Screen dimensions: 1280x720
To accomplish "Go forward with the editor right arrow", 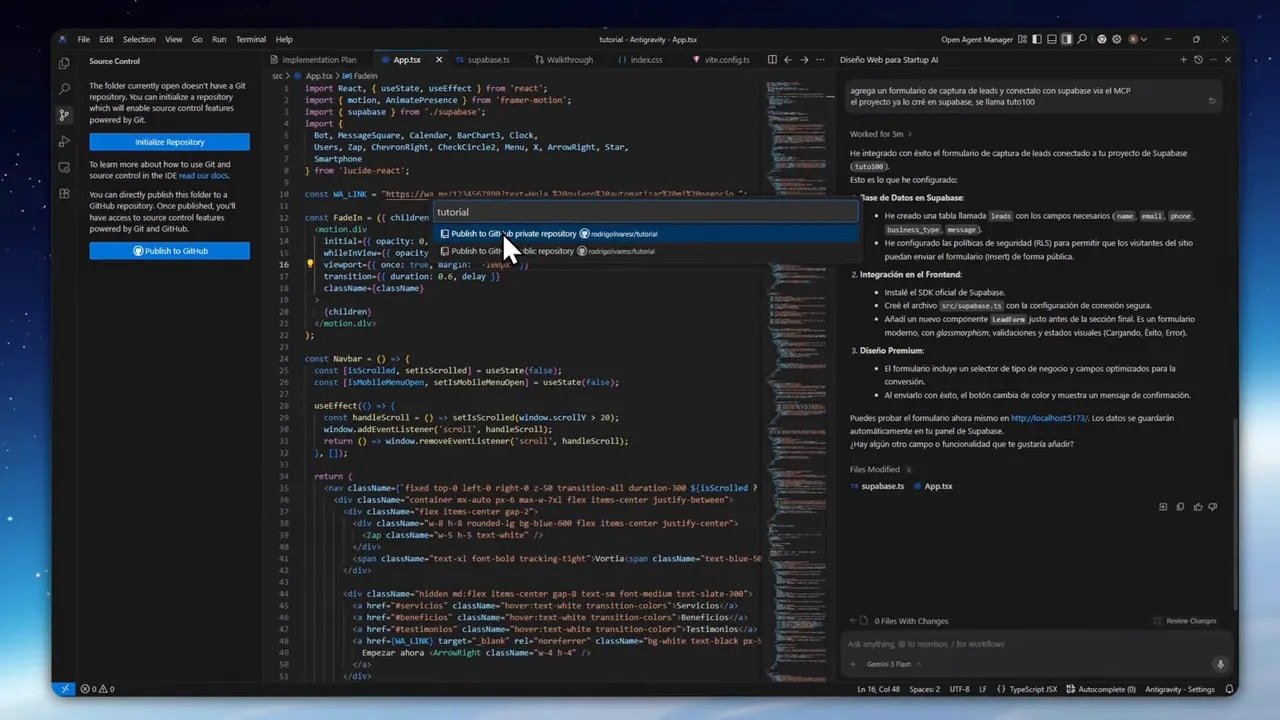I will (x=804, y=60).
